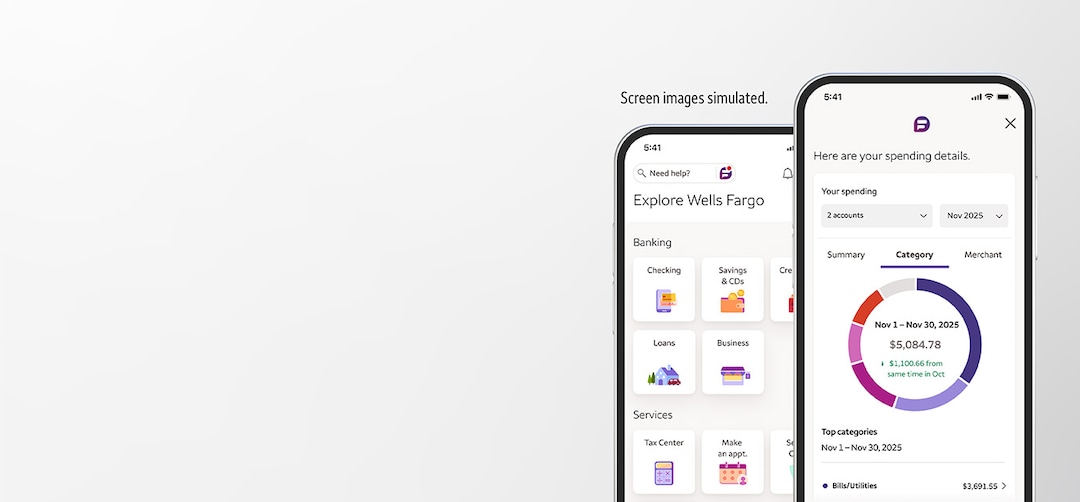Open the Loans house icon

tap(664, 374)
